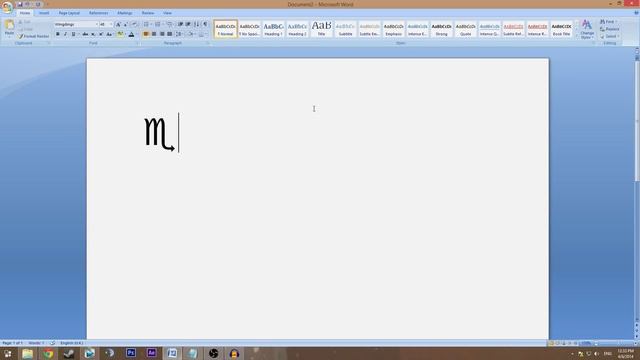
Task: Click the vertical document scrollbar
Action: (637, 120)
